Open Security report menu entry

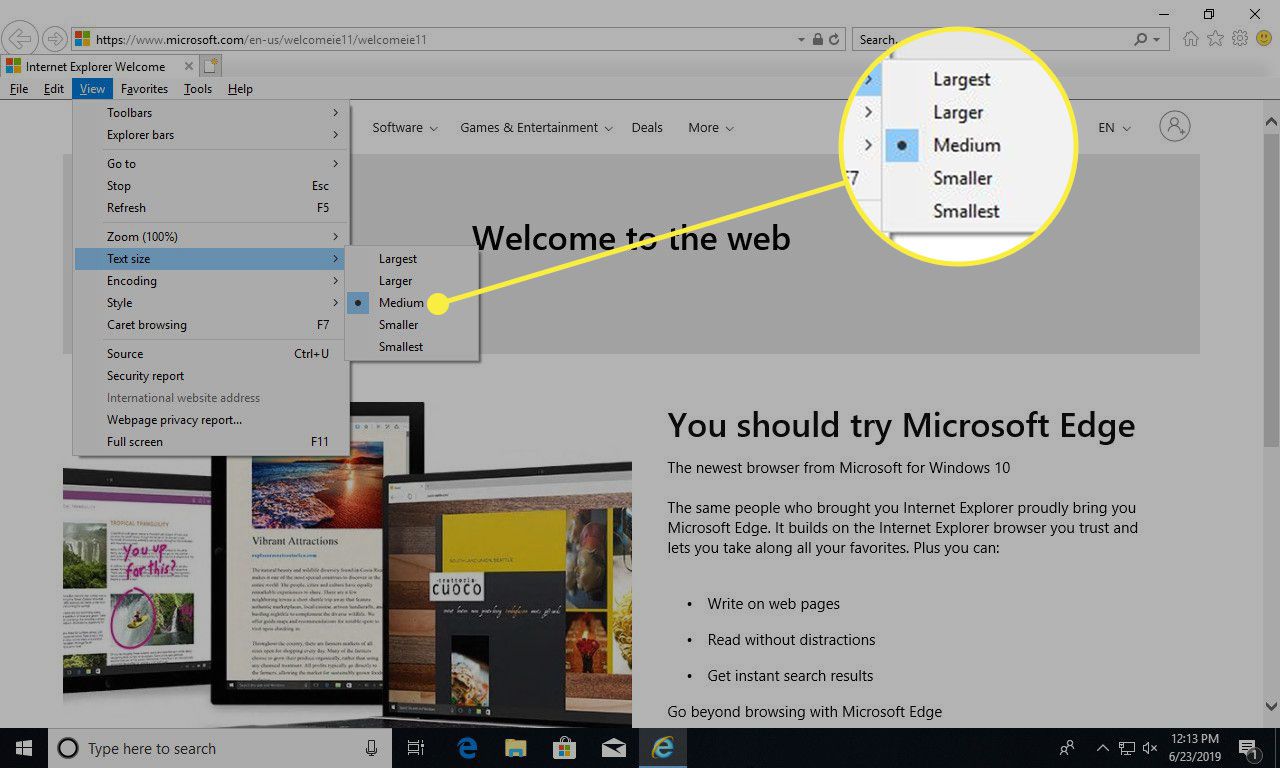pos(211,376)
